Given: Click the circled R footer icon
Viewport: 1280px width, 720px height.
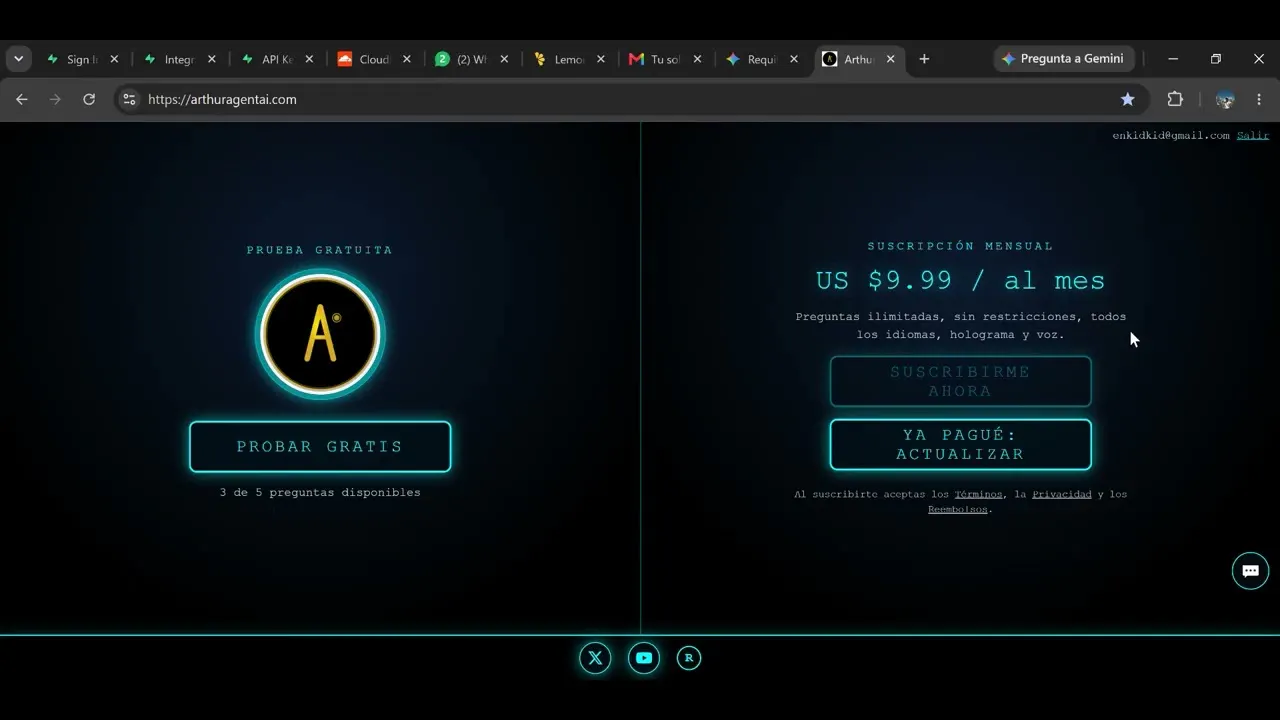Looking at the screenshot, I should pos(689,658).
